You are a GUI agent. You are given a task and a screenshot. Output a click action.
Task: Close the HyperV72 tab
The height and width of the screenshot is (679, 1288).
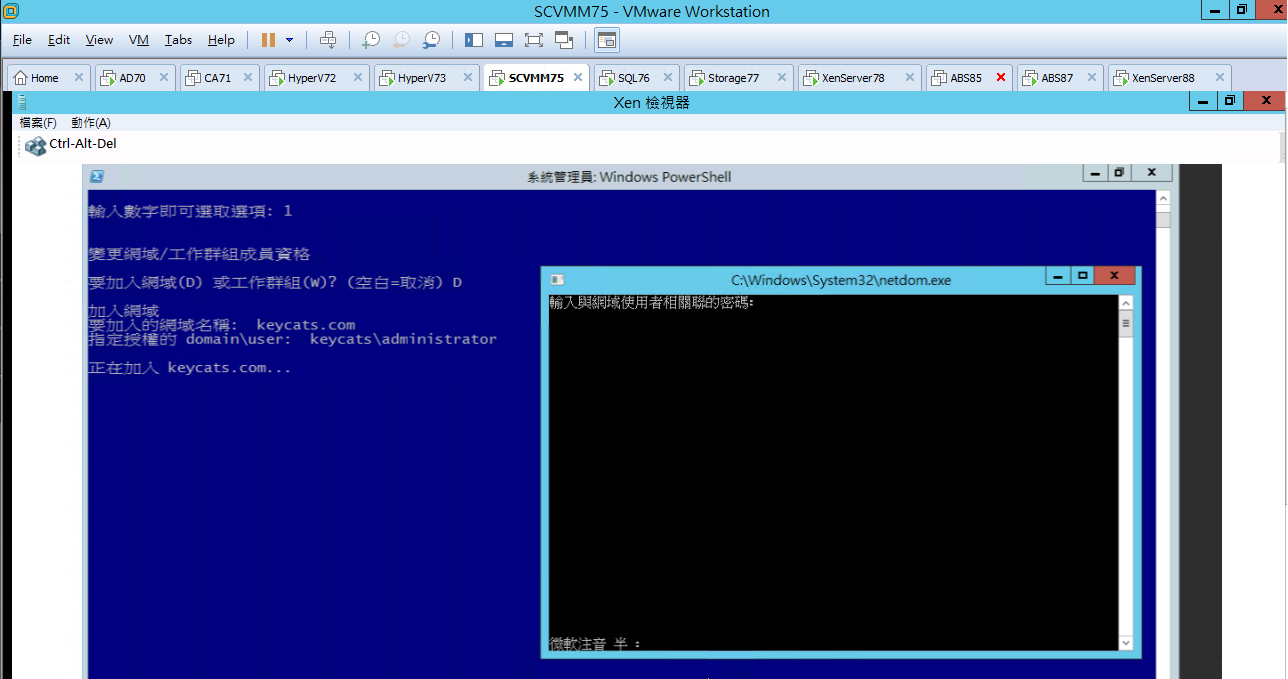(x=357, y=78)
